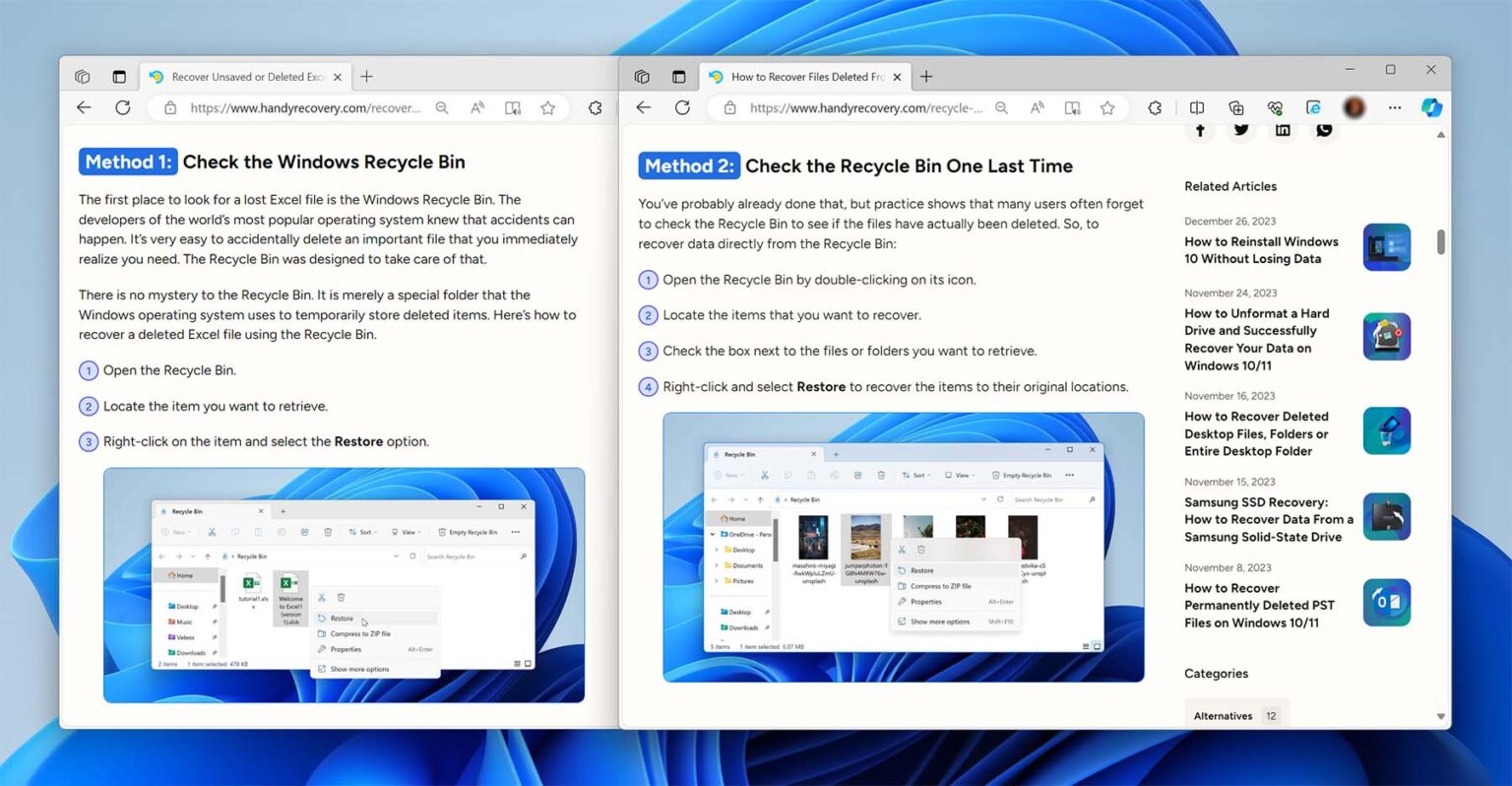Enable Read aloud in the left window

[x=477, y=108]
